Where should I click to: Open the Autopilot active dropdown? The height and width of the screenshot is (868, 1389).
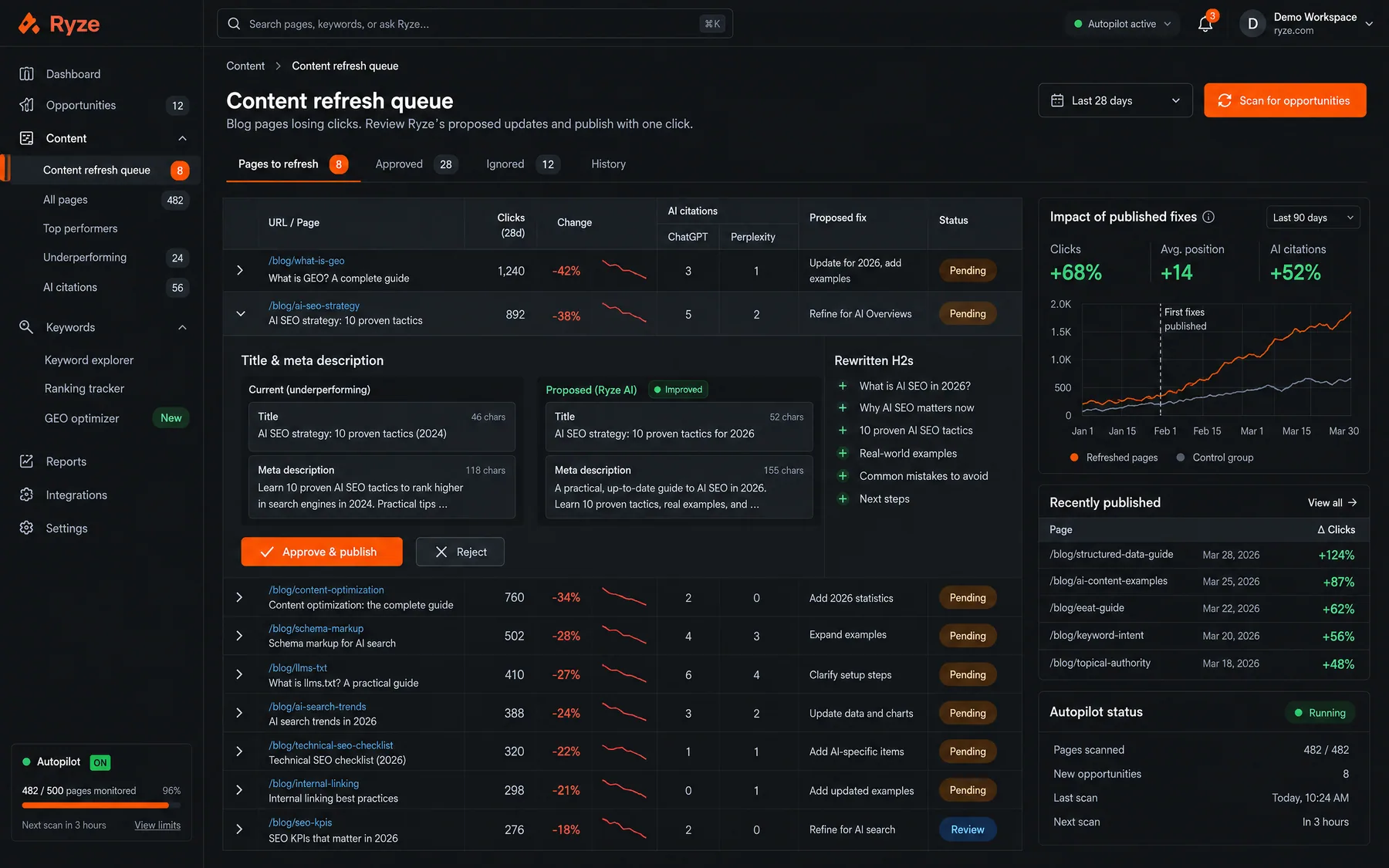[x=1122, y=24]
